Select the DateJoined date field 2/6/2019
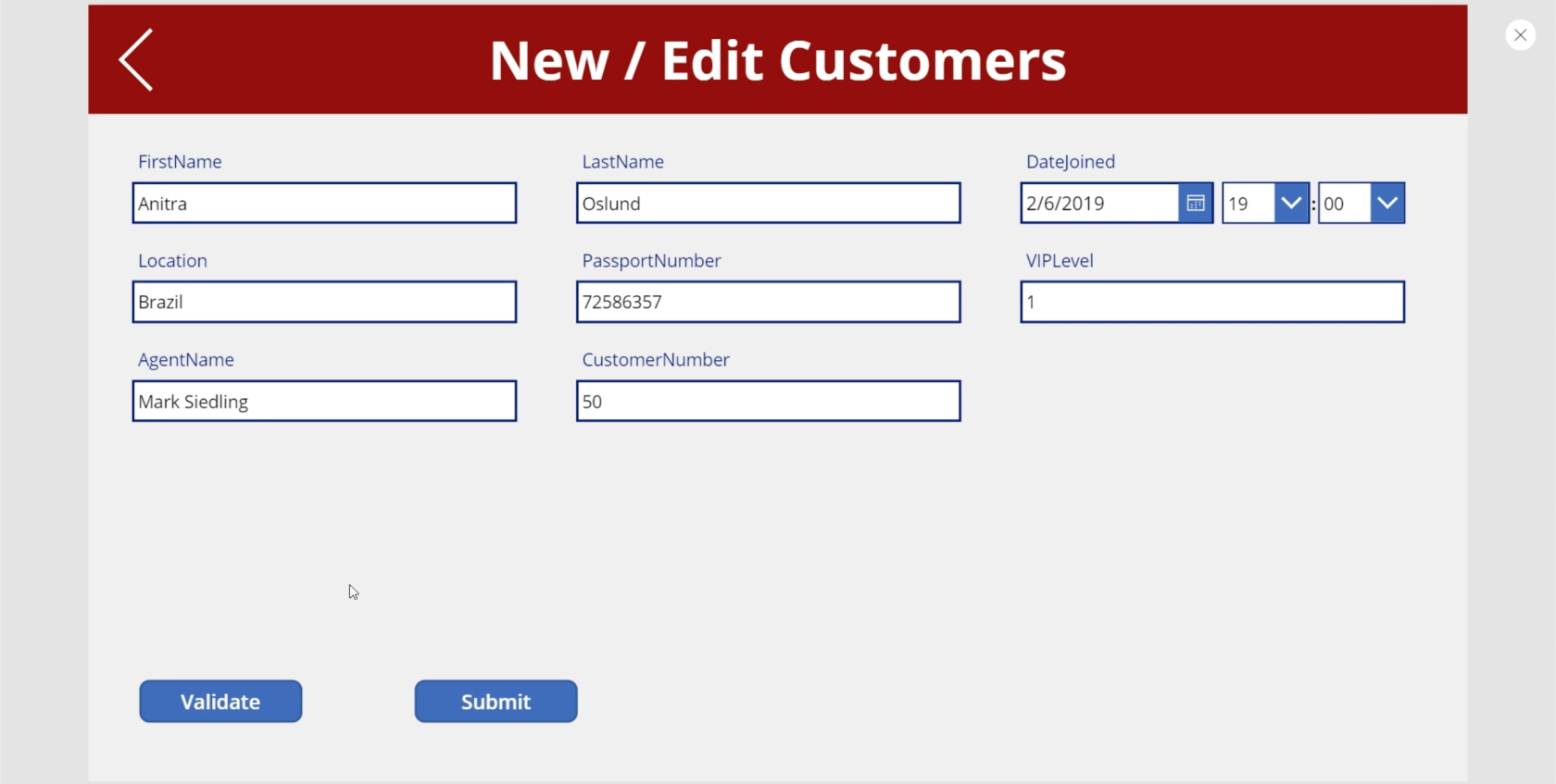Viewport: 1556px width, 784px height. (1099, 203)
